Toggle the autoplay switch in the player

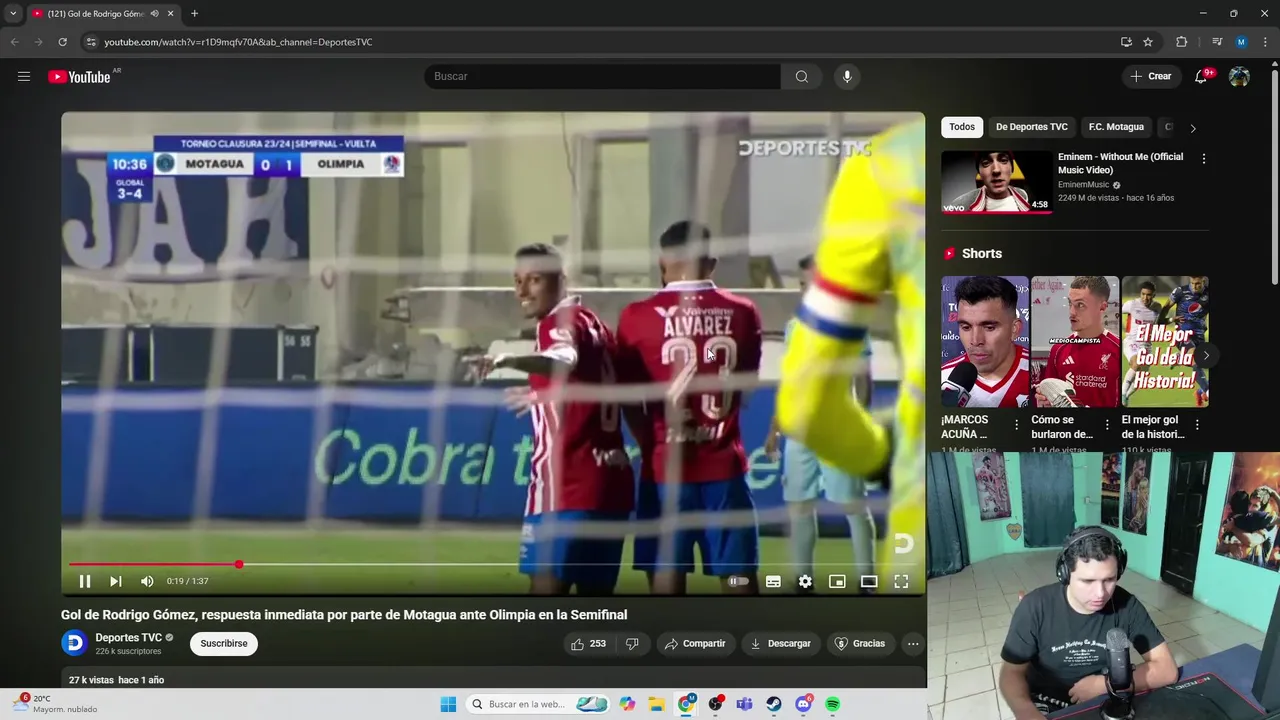tap(738, 581)
